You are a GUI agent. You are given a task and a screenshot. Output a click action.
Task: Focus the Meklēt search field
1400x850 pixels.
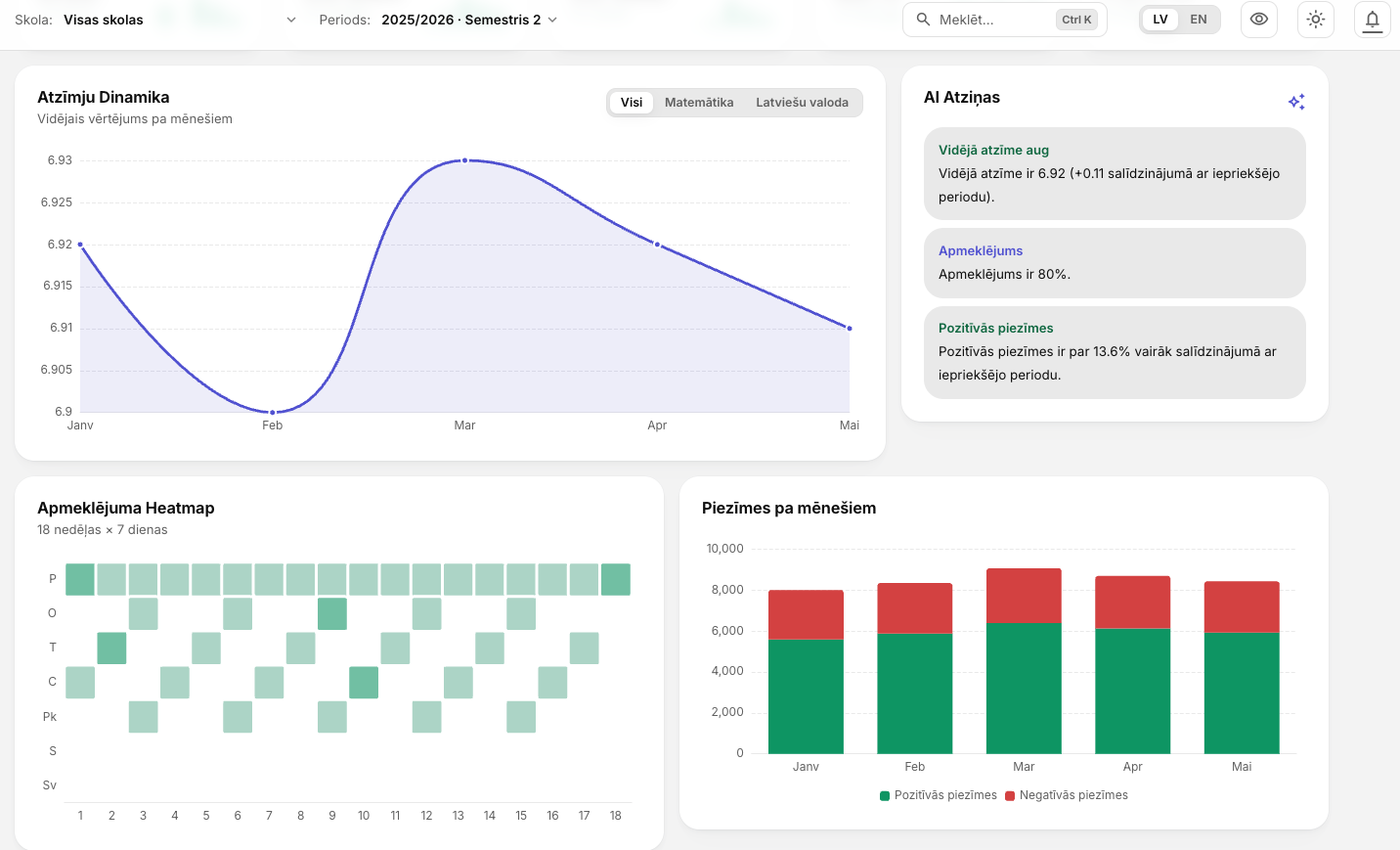(x=1004, y=20)
